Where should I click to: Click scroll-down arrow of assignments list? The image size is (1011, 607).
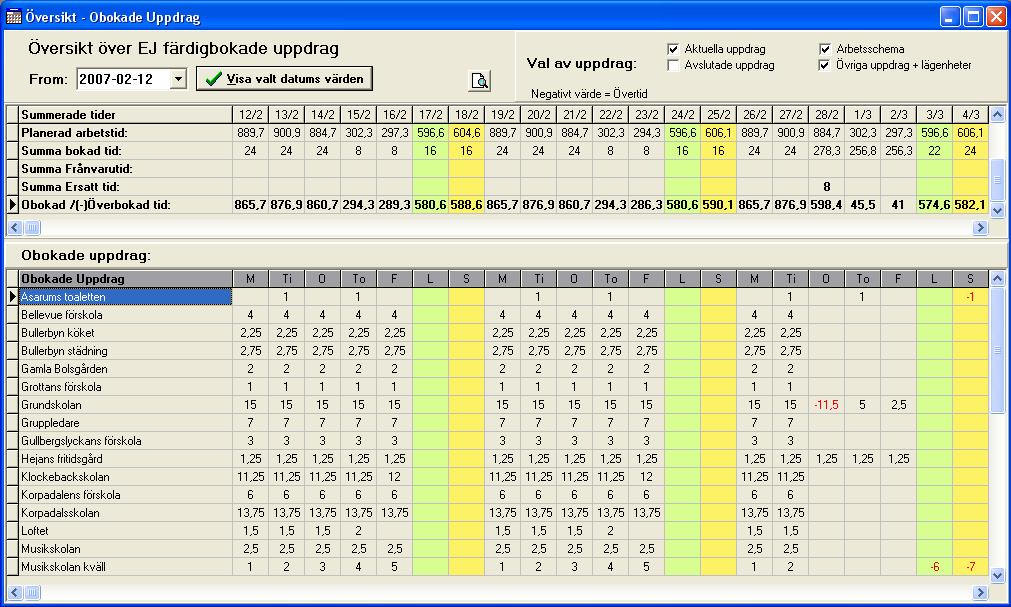point(996,575)
